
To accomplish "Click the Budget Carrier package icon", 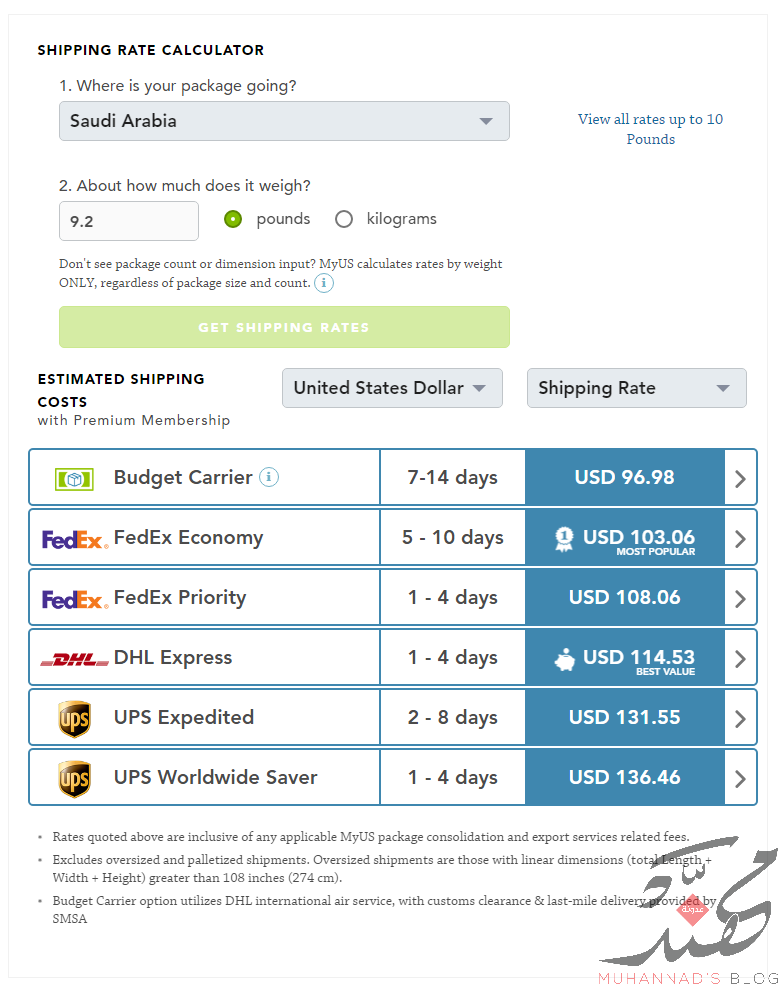I will [74, 480].
